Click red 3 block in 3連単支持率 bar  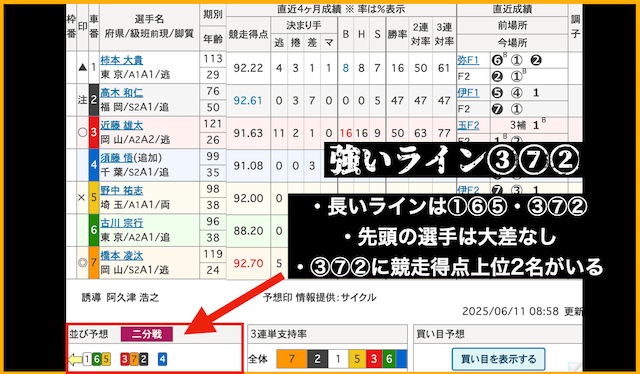[374, 359]
